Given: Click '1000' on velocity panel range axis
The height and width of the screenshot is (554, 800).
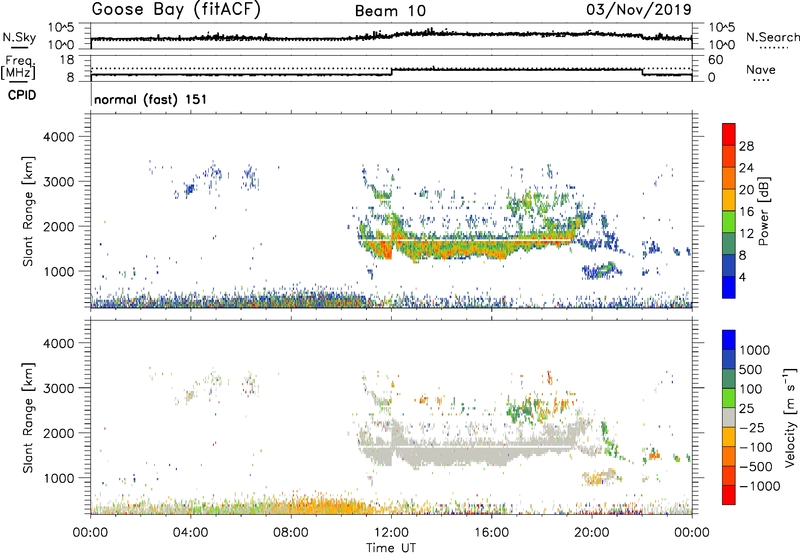Looking at the screenshot, I should 58,478.
